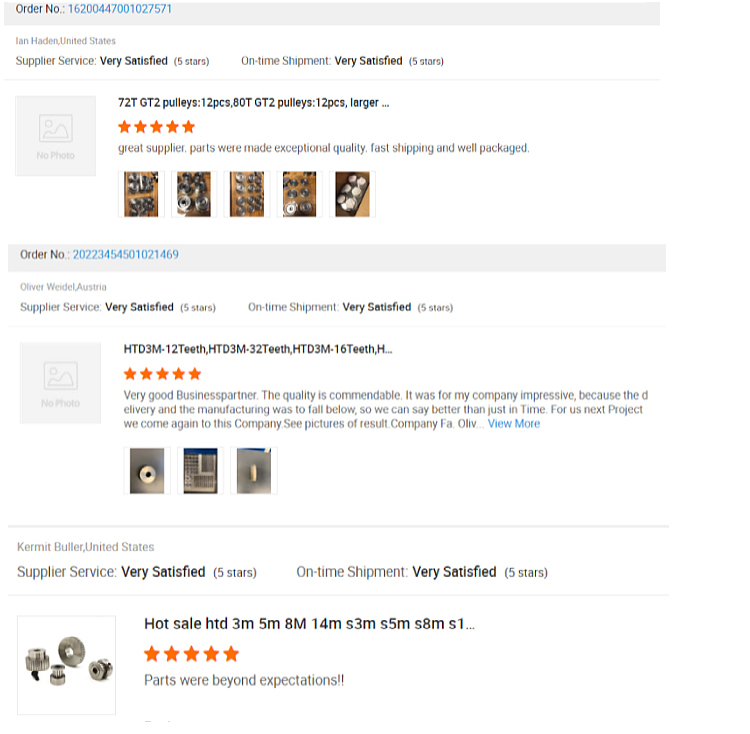Open fourth photo in Ian Haden's review
The width and height of the screenshot is (750, 734).
coord(299,194)
